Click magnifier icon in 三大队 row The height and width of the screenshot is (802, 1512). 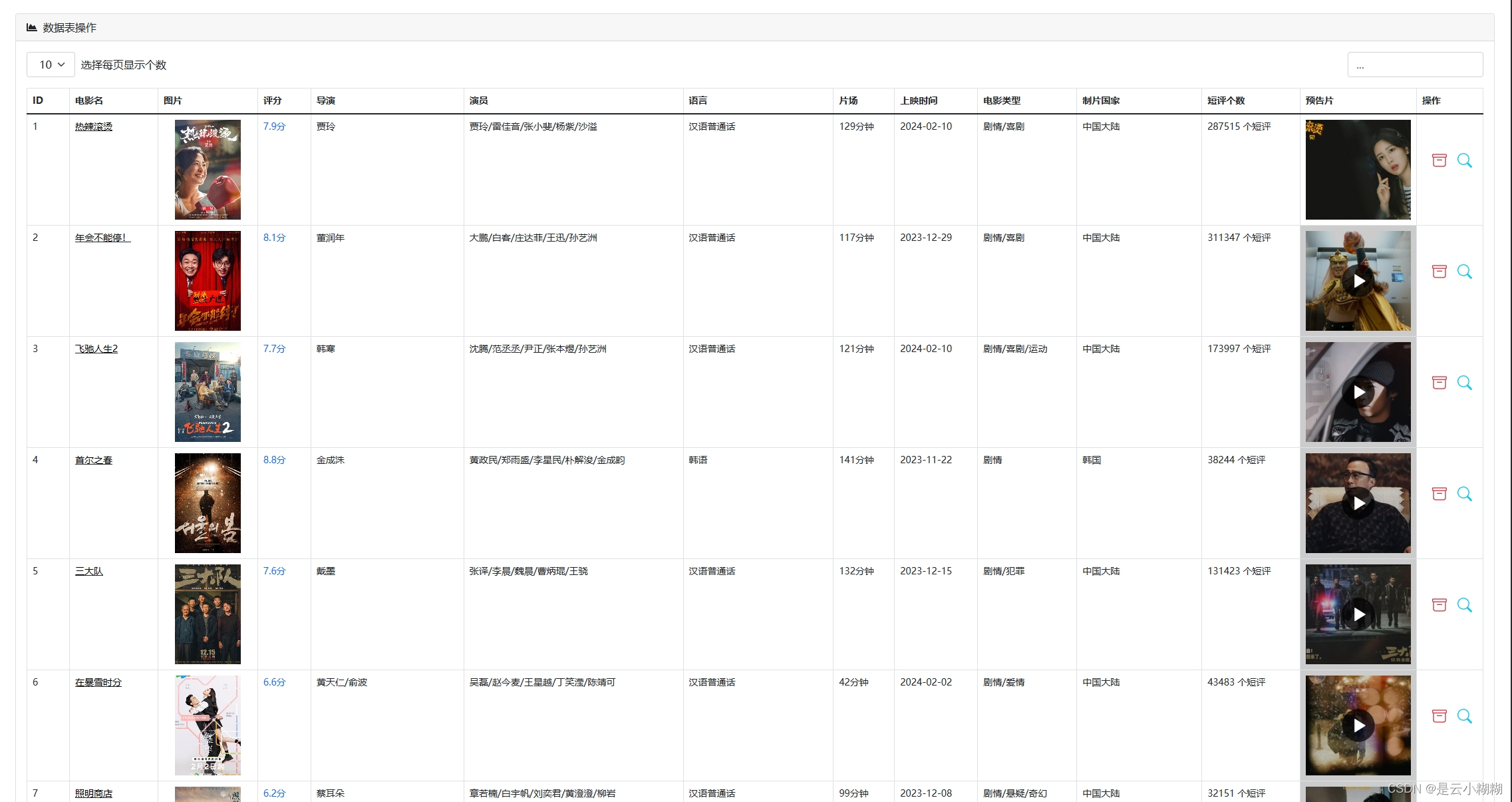pyautogui.click(x=1464, y=605)
